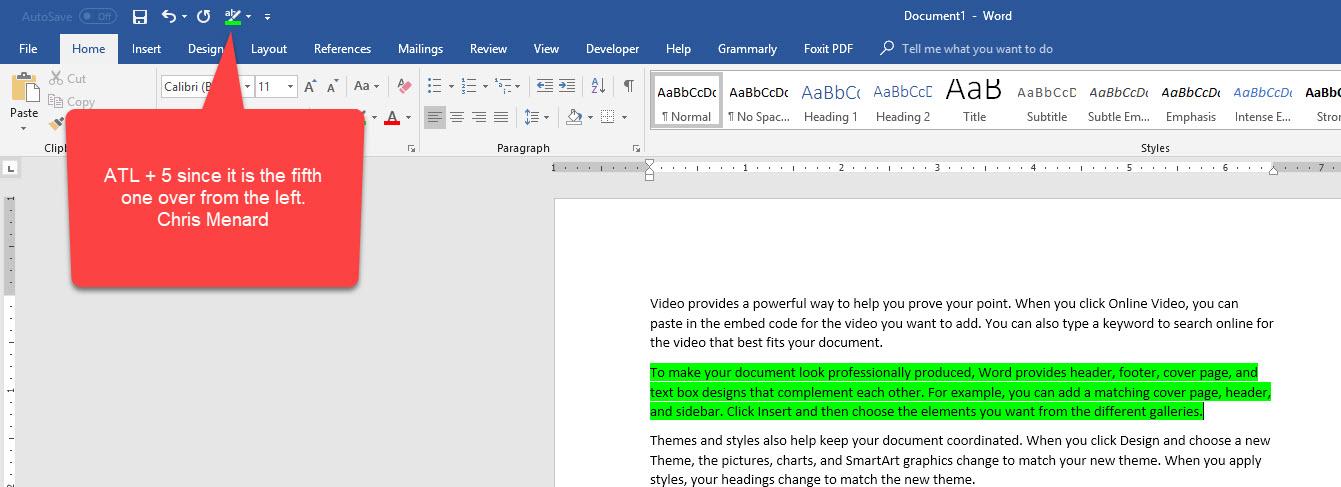This screenshot has width=1341, height=487.
Task: Click the Tell me what you want to do box
Action: point(977,48)
